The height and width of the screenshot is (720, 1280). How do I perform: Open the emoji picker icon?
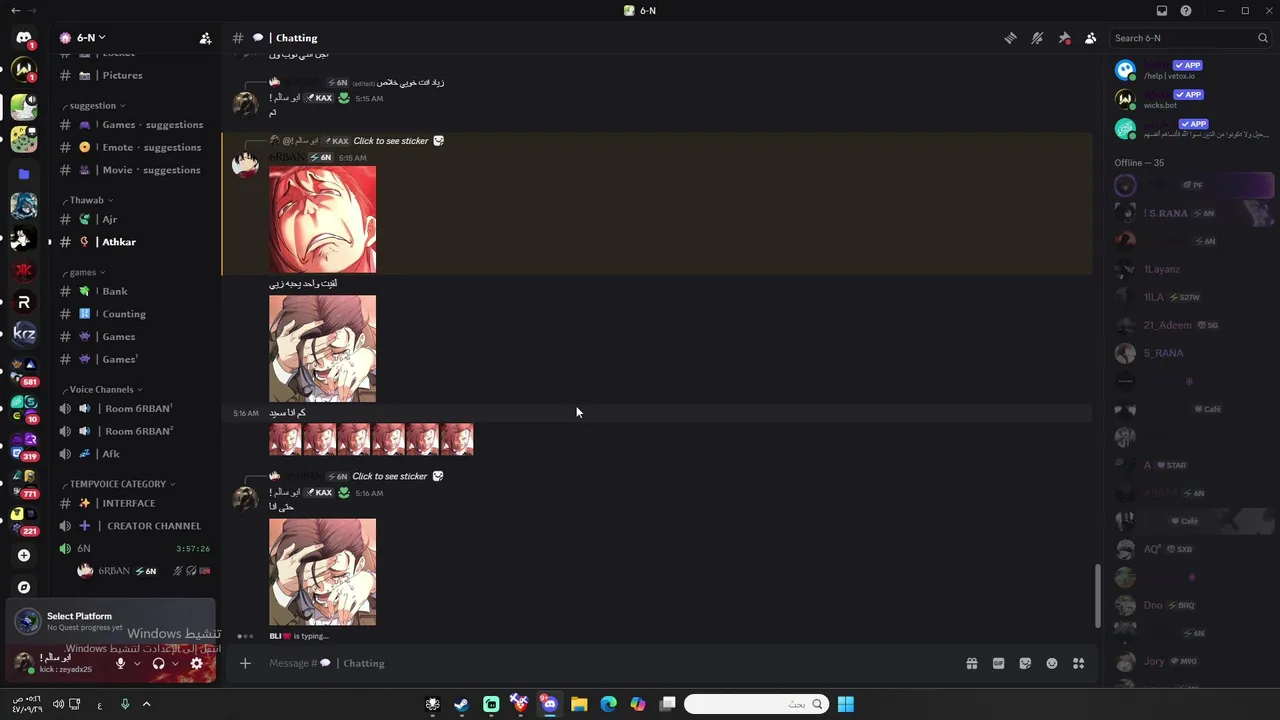[x=1052, y=663]
